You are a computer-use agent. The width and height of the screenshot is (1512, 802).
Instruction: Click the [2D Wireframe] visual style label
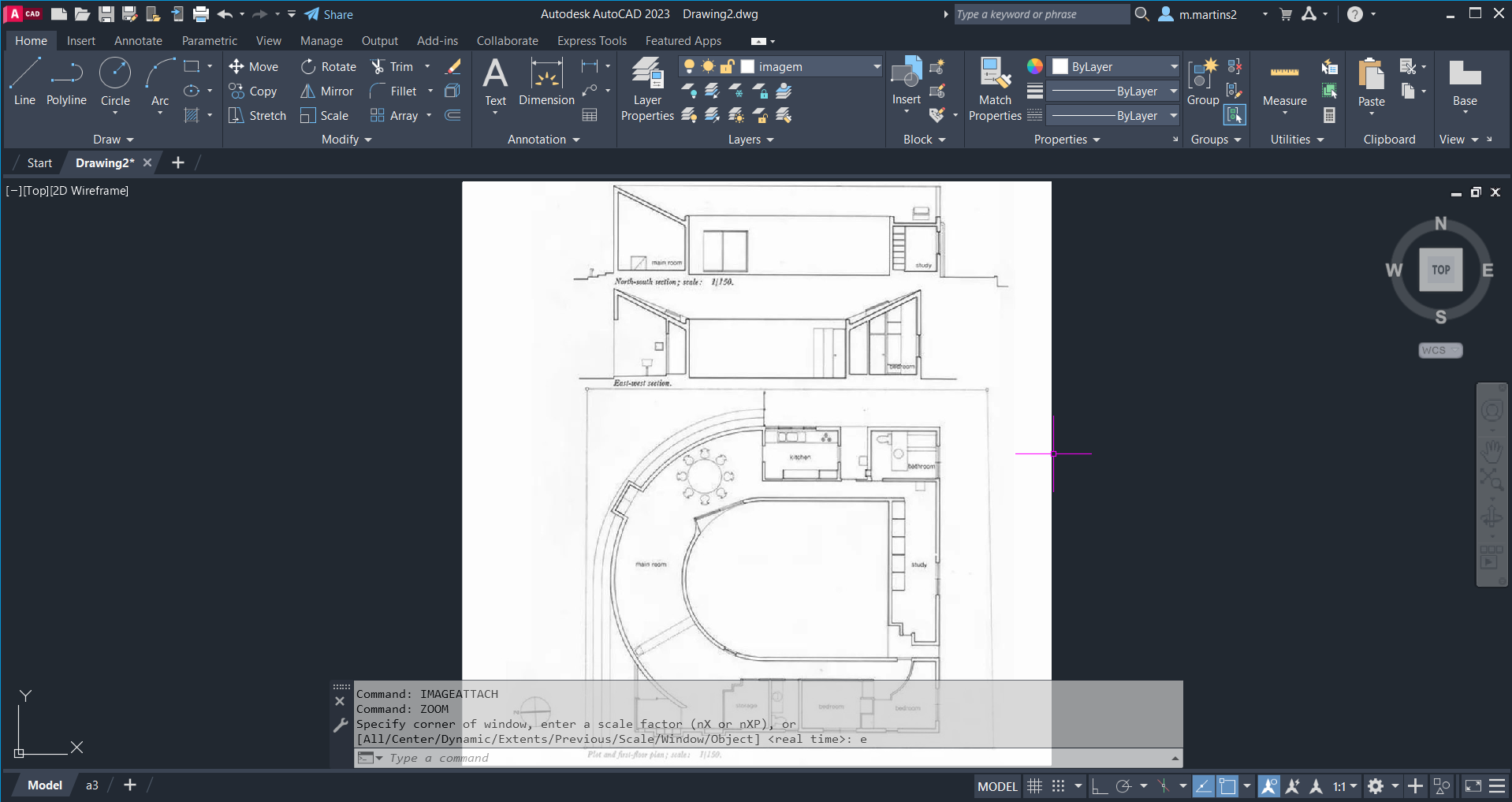tap(88, 191)
